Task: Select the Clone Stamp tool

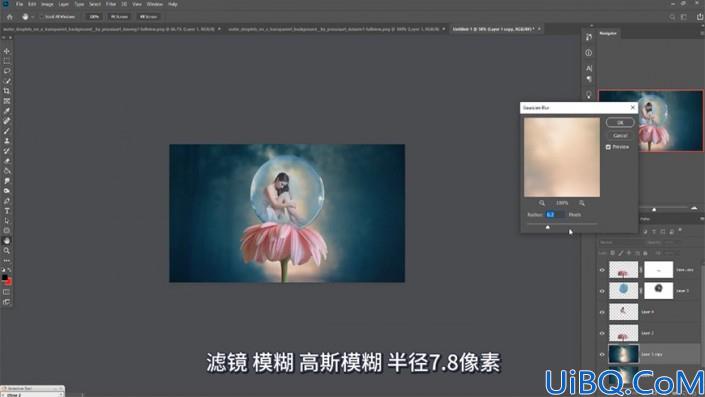Action: [7, 141]
